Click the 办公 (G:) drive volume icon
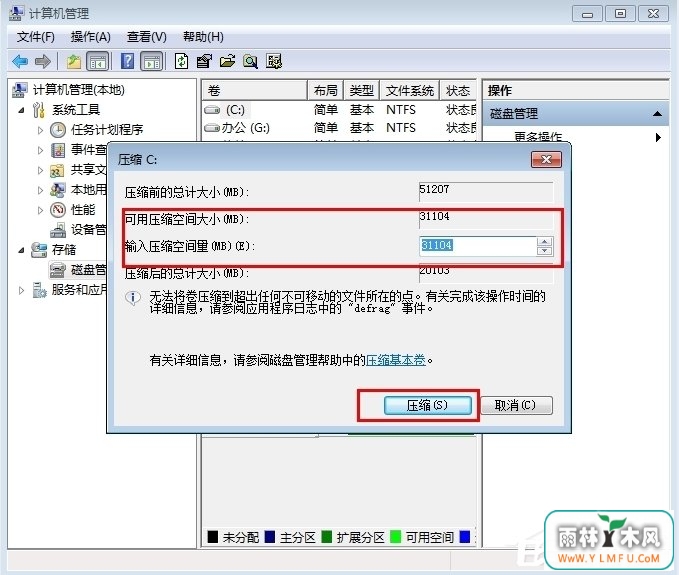The width and height of the screenshot is (679, 575). coord(212,128)
